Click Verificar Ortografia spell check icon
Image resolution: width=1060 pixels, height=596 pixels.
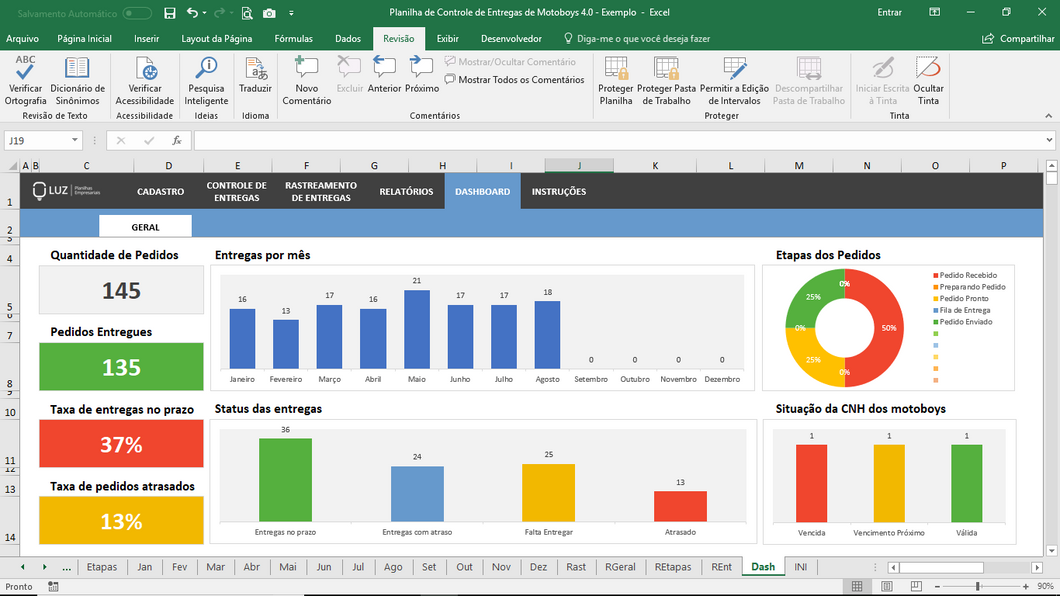pyautogui.click(x=25, y=69)
